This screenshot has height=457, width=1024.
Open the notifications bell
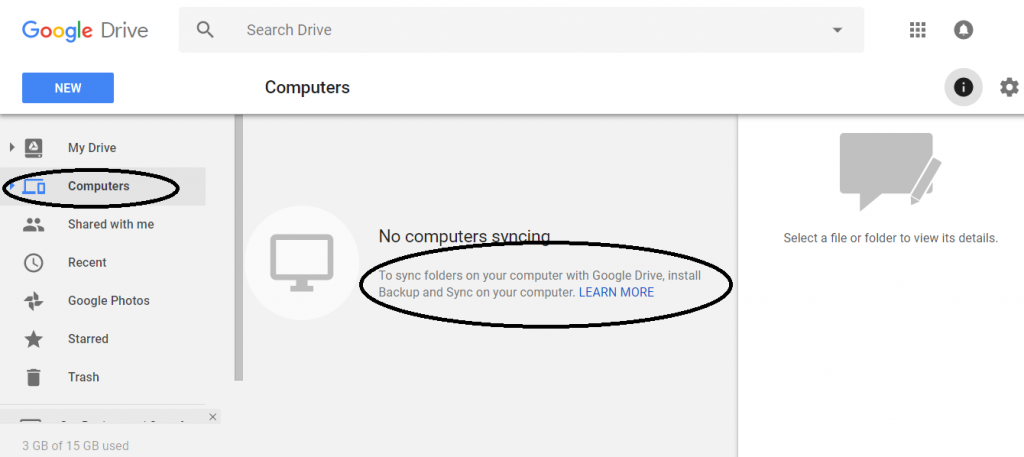(963, 30)
